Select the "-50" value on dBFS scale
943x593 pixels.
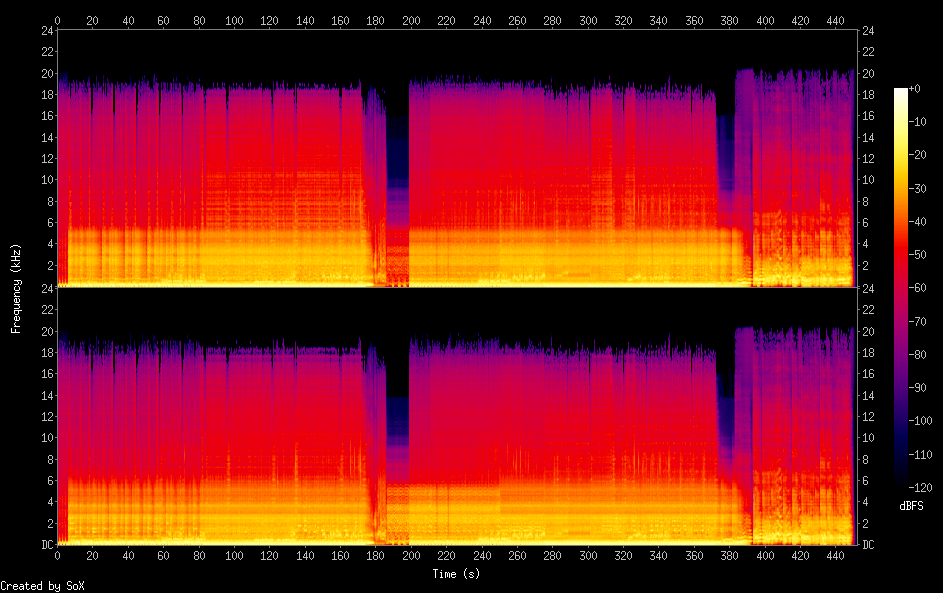918,254
